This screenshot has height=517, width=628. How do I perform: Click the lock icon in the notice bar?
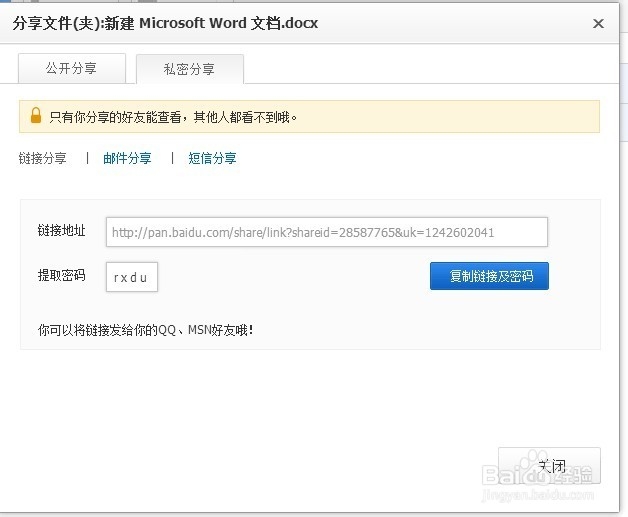click(x=36, y=116)
